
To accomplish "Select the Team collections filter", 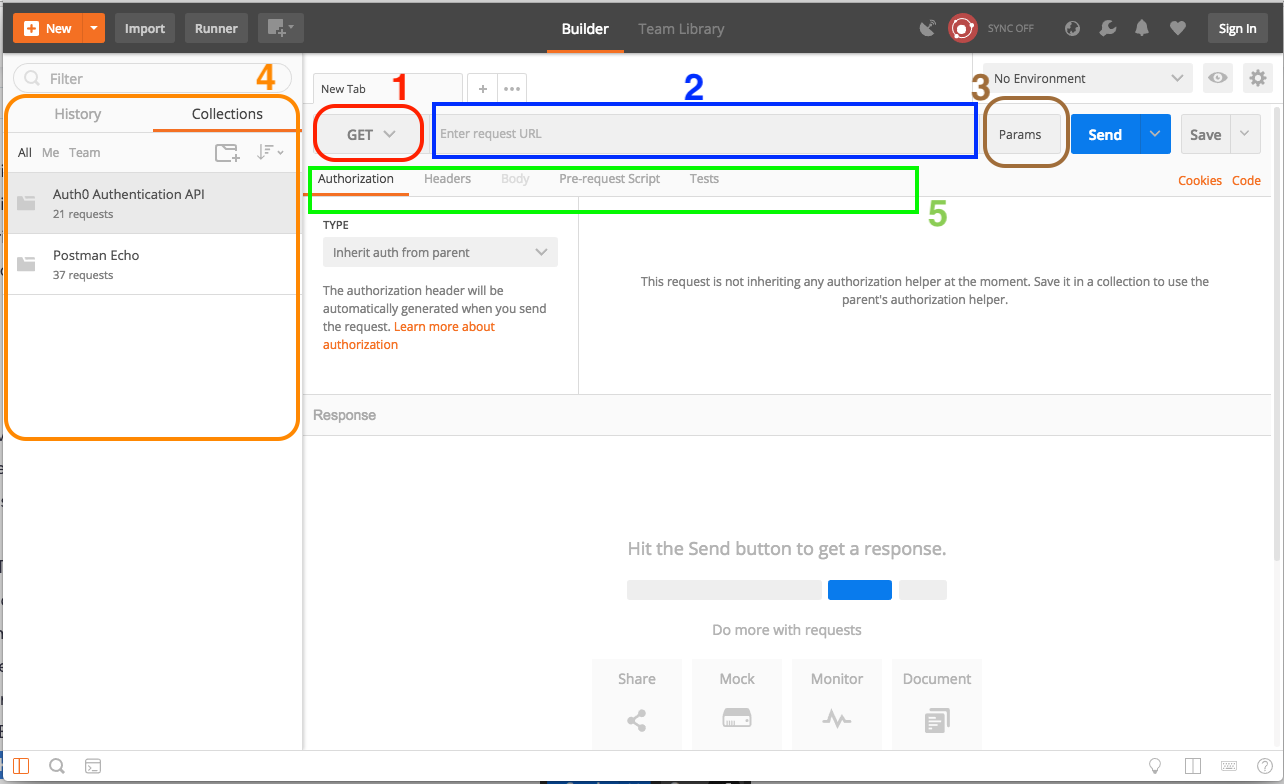I will click(85, 153).
